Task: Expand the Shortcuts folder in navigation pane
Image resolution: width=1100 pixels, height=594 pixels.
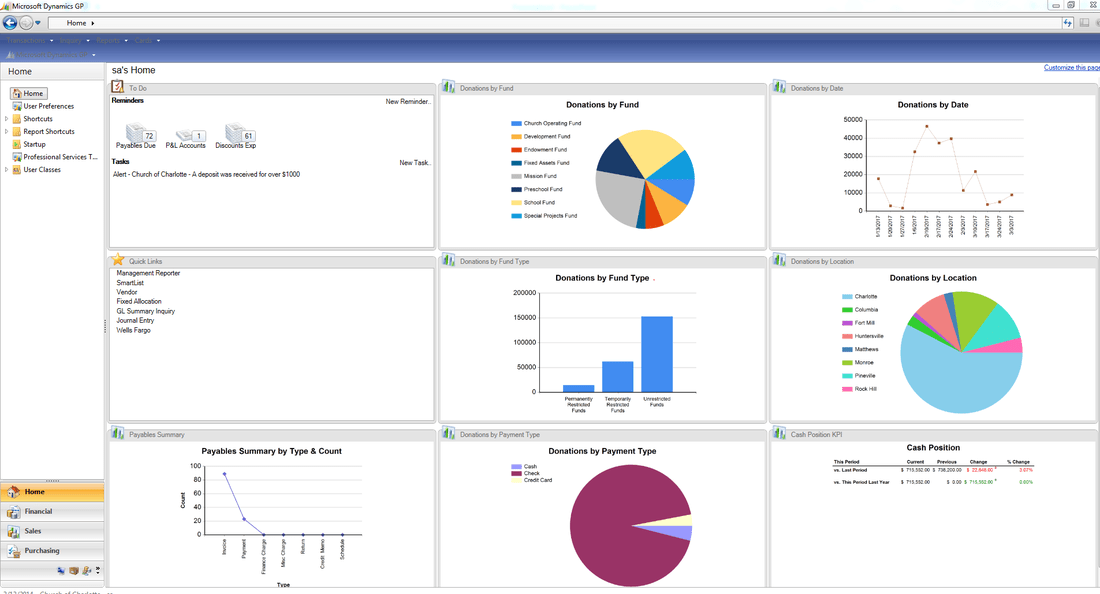Action: click(8, 118)
